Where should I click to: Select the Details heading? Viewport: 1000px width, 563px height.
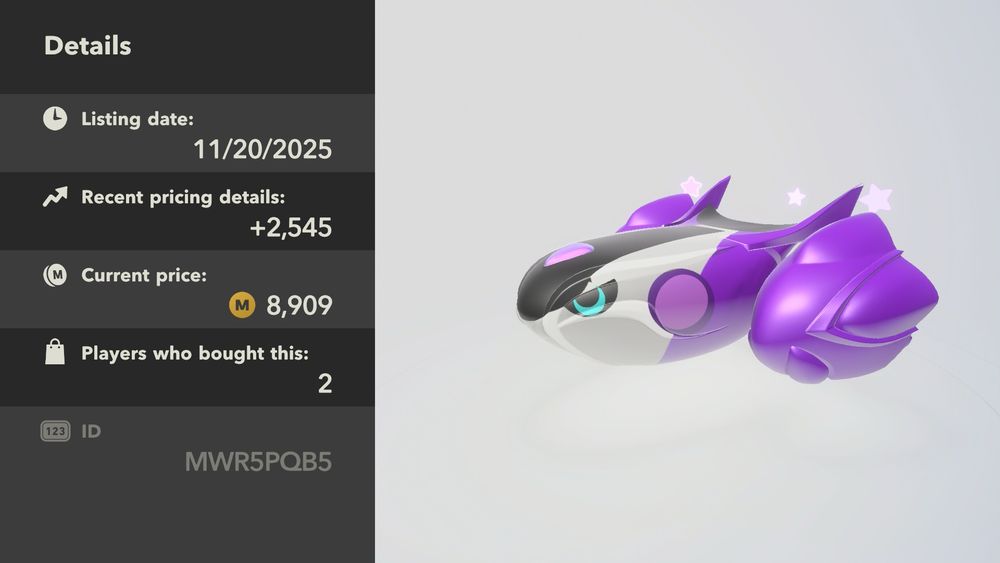coord(87,46)
